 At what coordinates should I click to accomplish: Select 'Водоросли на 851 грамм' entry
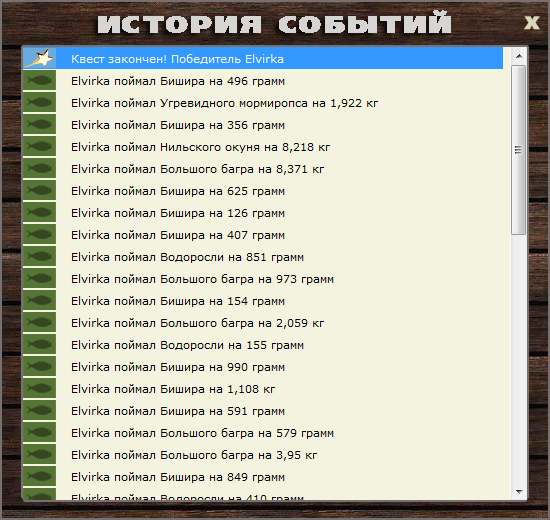click(x=263, y=256)
